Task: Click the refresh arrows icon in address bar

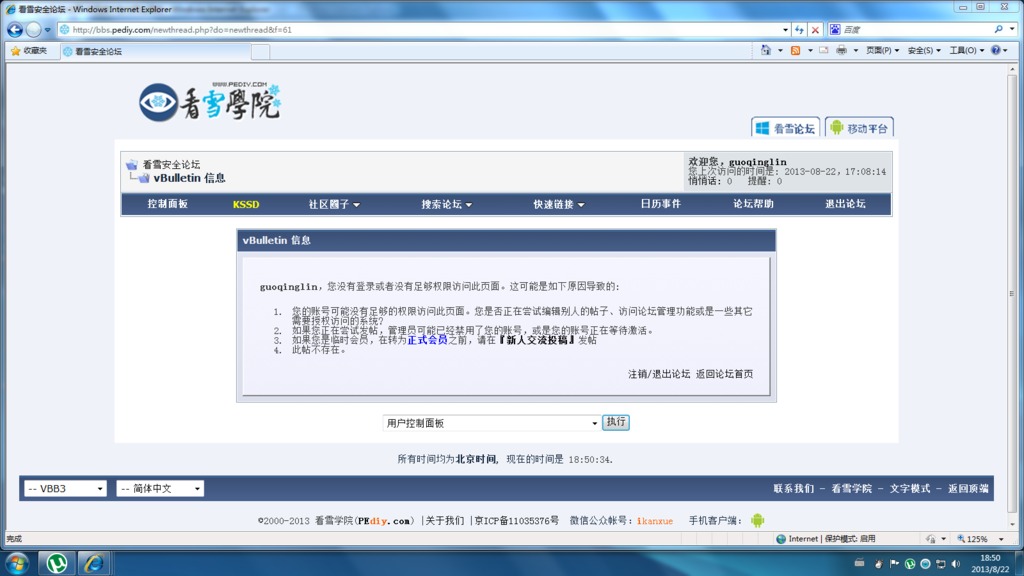Action: [x=799, y=29]
